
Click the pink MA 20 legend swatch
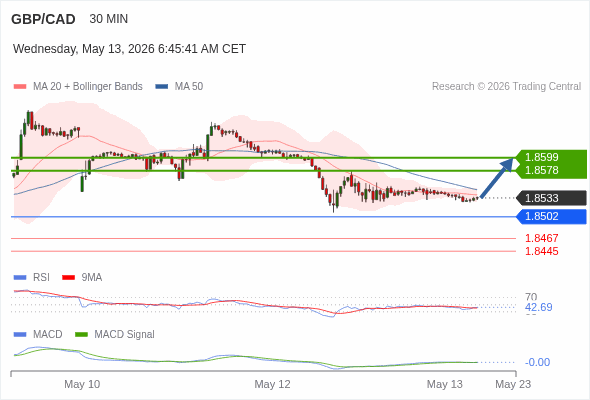coord(20,87)
